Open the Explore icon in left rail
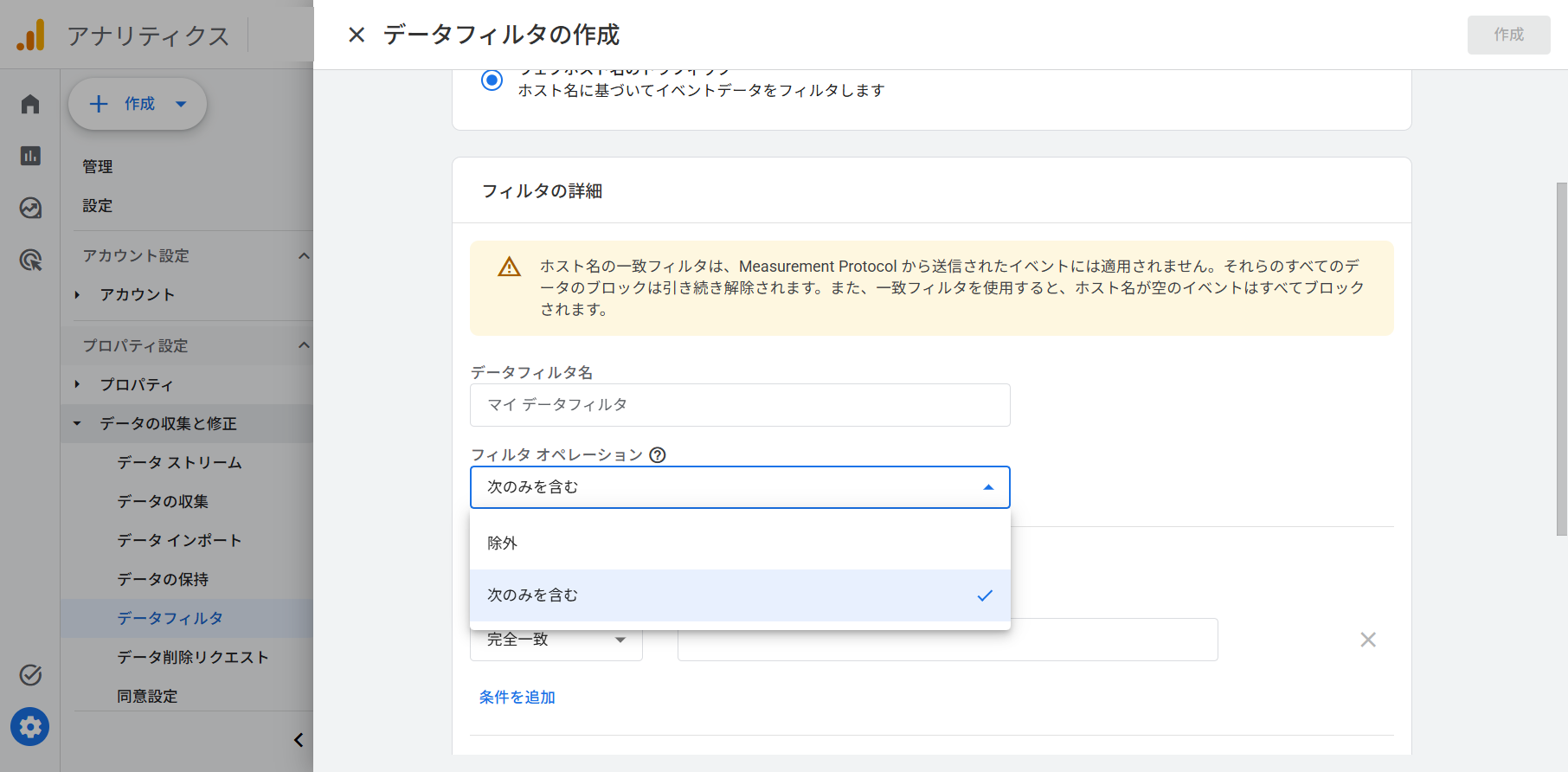The width and height of the screenshot is (1568, 772). [x=30, y=208]
